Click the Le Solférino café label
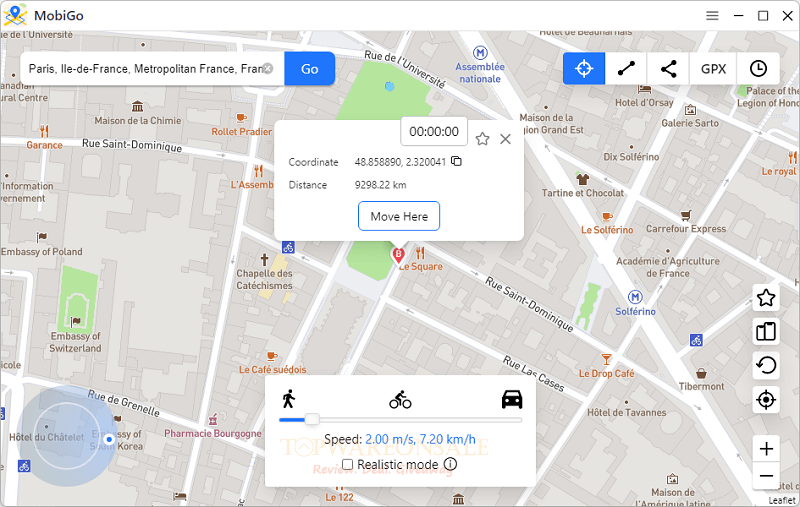Viewport: 800px width, 507px height. coord(607,230)
